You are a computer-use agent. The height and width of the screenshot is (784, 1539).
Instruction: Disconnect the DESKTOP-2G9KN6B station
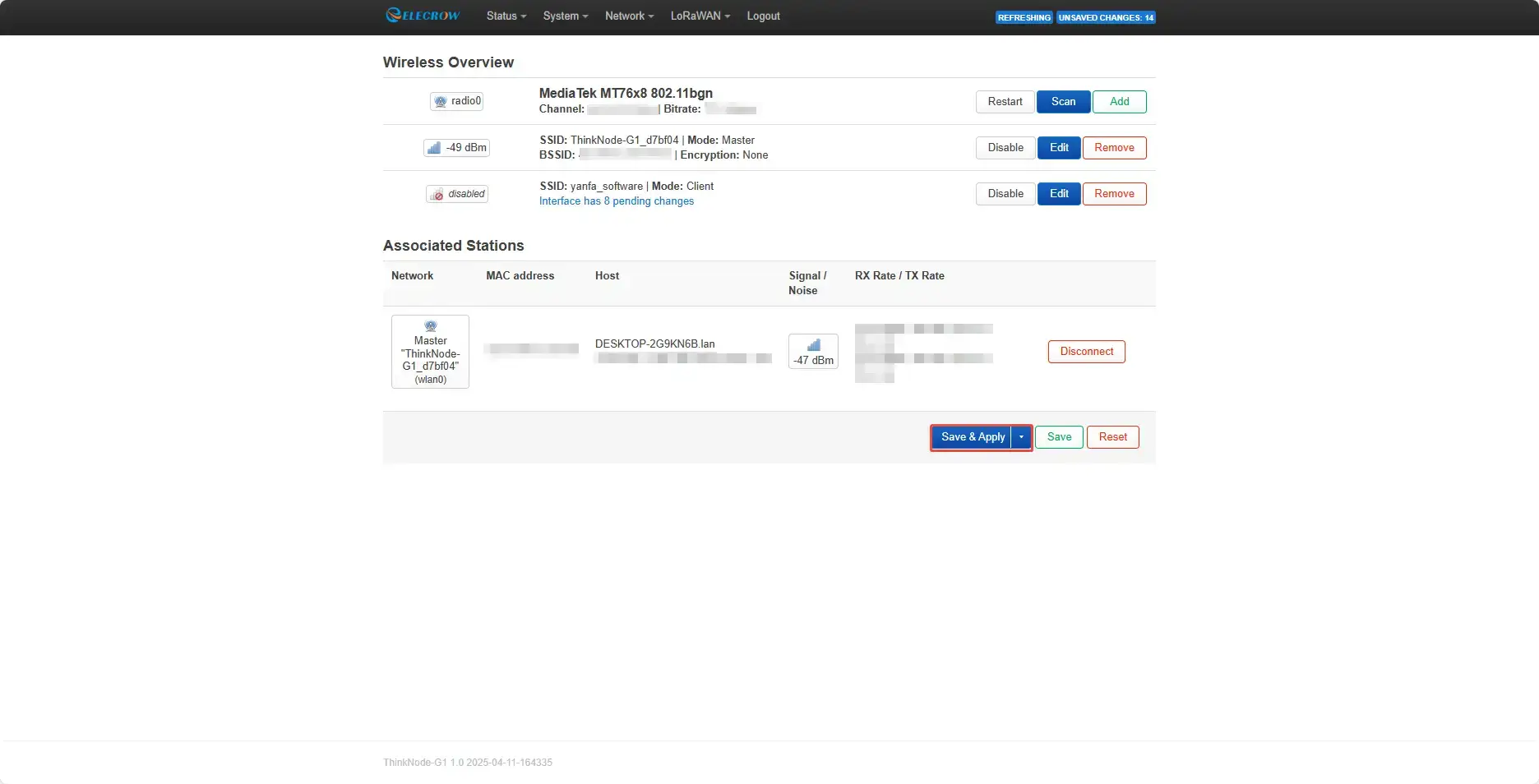point(1086,352)
